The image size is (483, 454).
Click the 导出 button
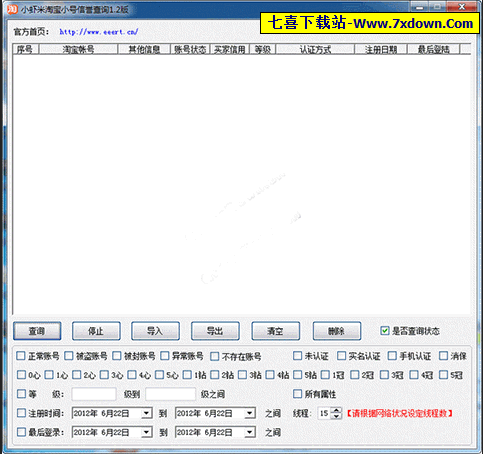coord(215,331)
